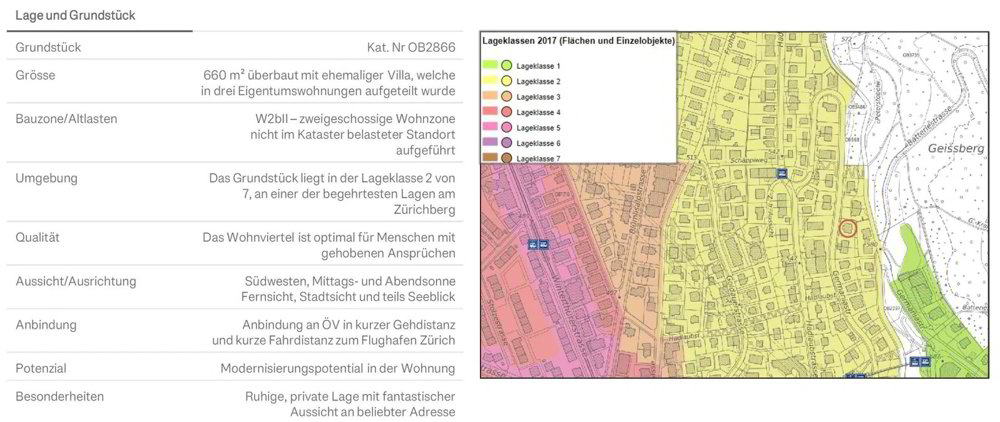
Task: Click the 'Lageklasse 7' legend label
Action: click(538, 158)
